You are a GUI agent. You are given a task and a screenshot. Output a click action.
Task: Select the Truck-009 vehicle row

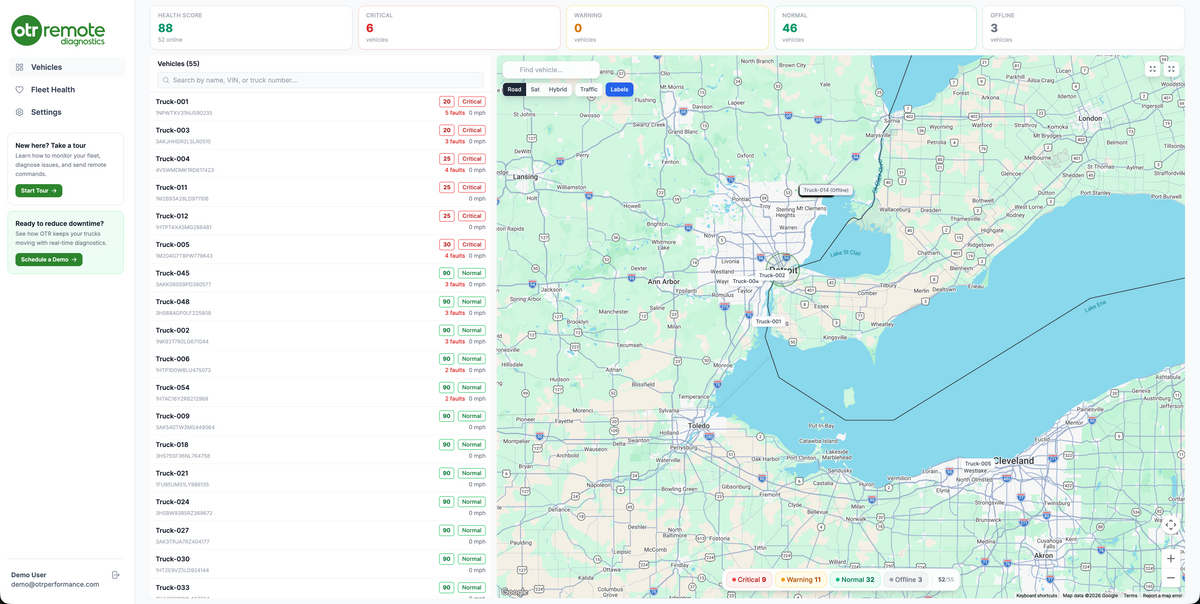320,421
